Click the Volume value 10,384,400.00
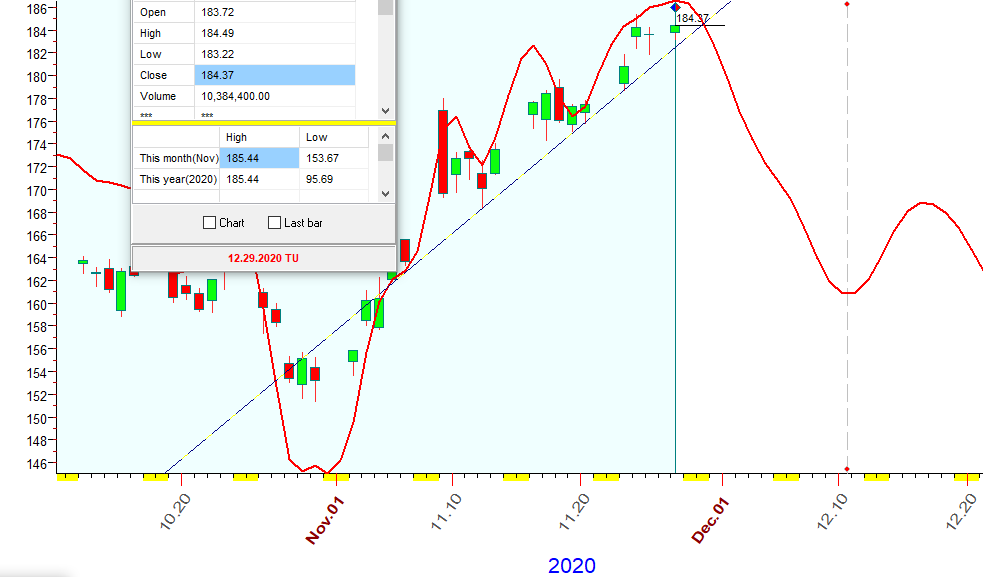The width and height of the screenshot is (983, 577). [238, 96]
